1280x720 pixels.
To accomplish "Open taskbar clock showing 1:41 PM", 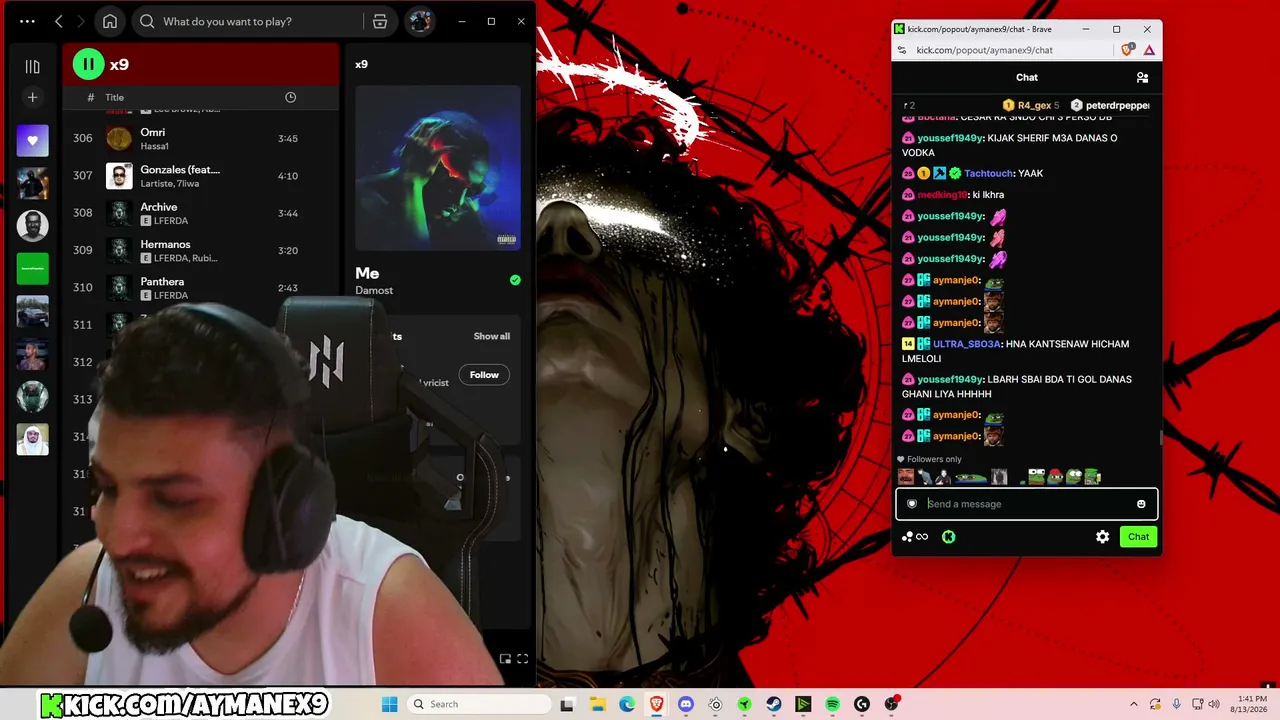I will point(1252,704).
